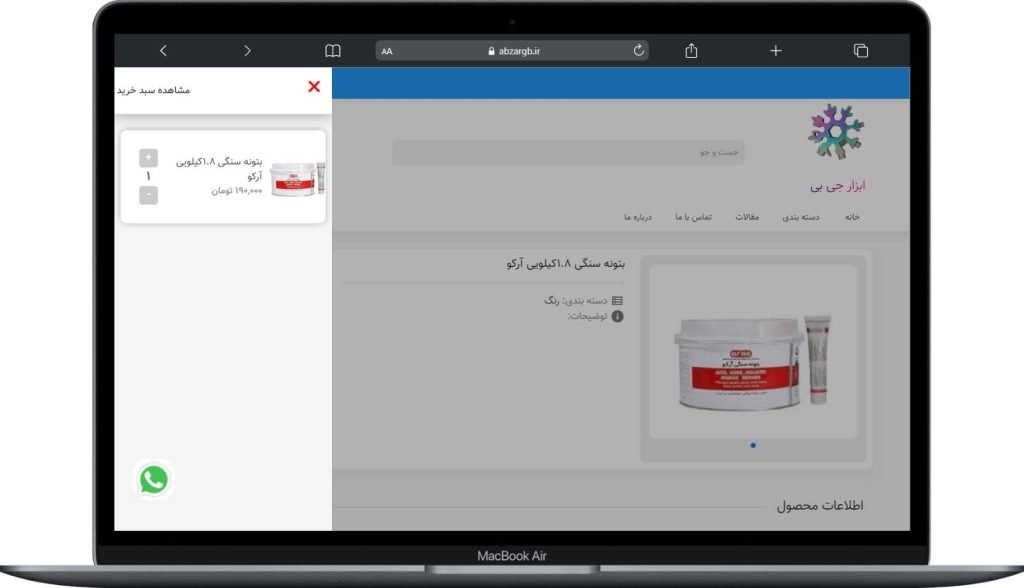The height and width of the screenshot is (588, 1024).
Task: Increase cart item quantity with plus
Action: (148, 157)
